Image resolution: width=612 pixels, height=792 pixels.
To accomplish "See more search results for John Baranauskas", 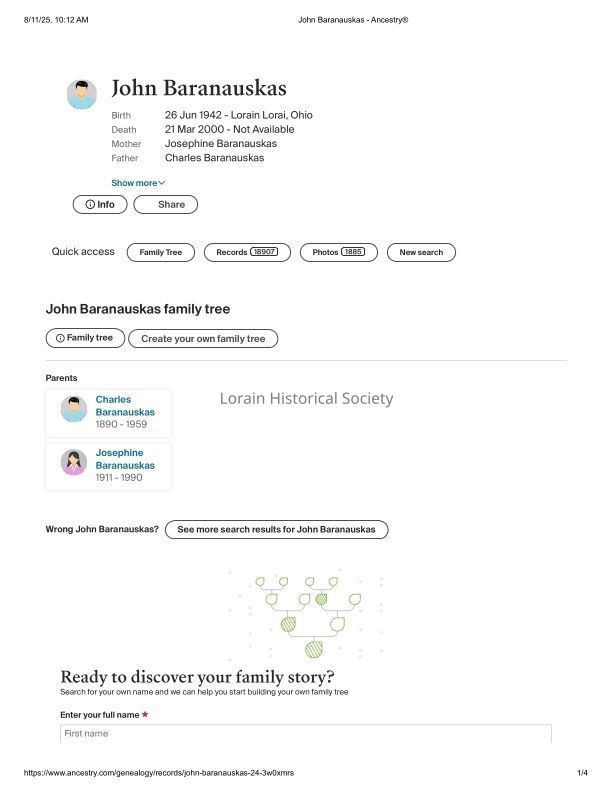I will [276, 529].
